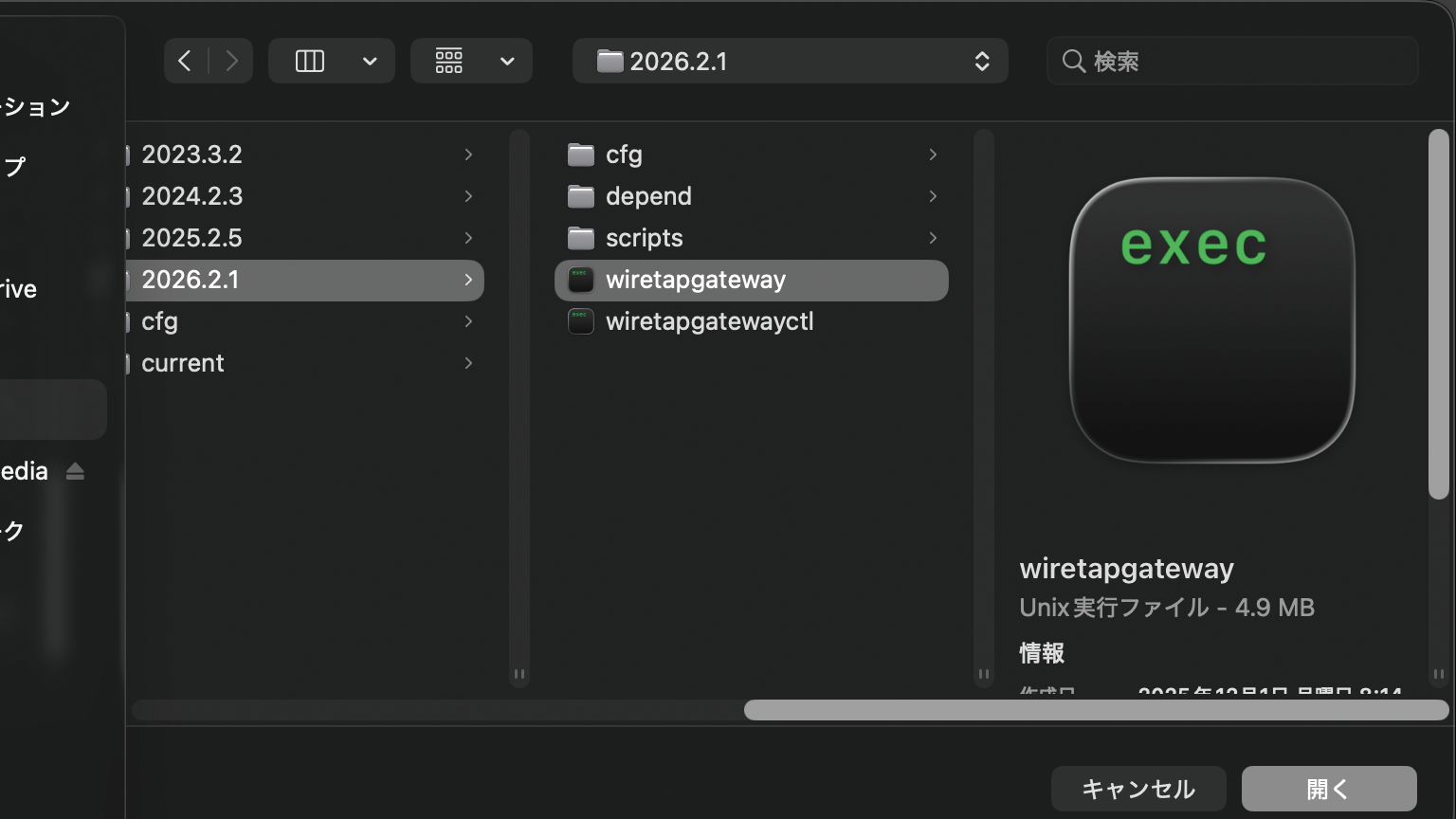The image size is (1456, 819).
Task: Click the large exec preview icon
Action: pos(1211,320)
